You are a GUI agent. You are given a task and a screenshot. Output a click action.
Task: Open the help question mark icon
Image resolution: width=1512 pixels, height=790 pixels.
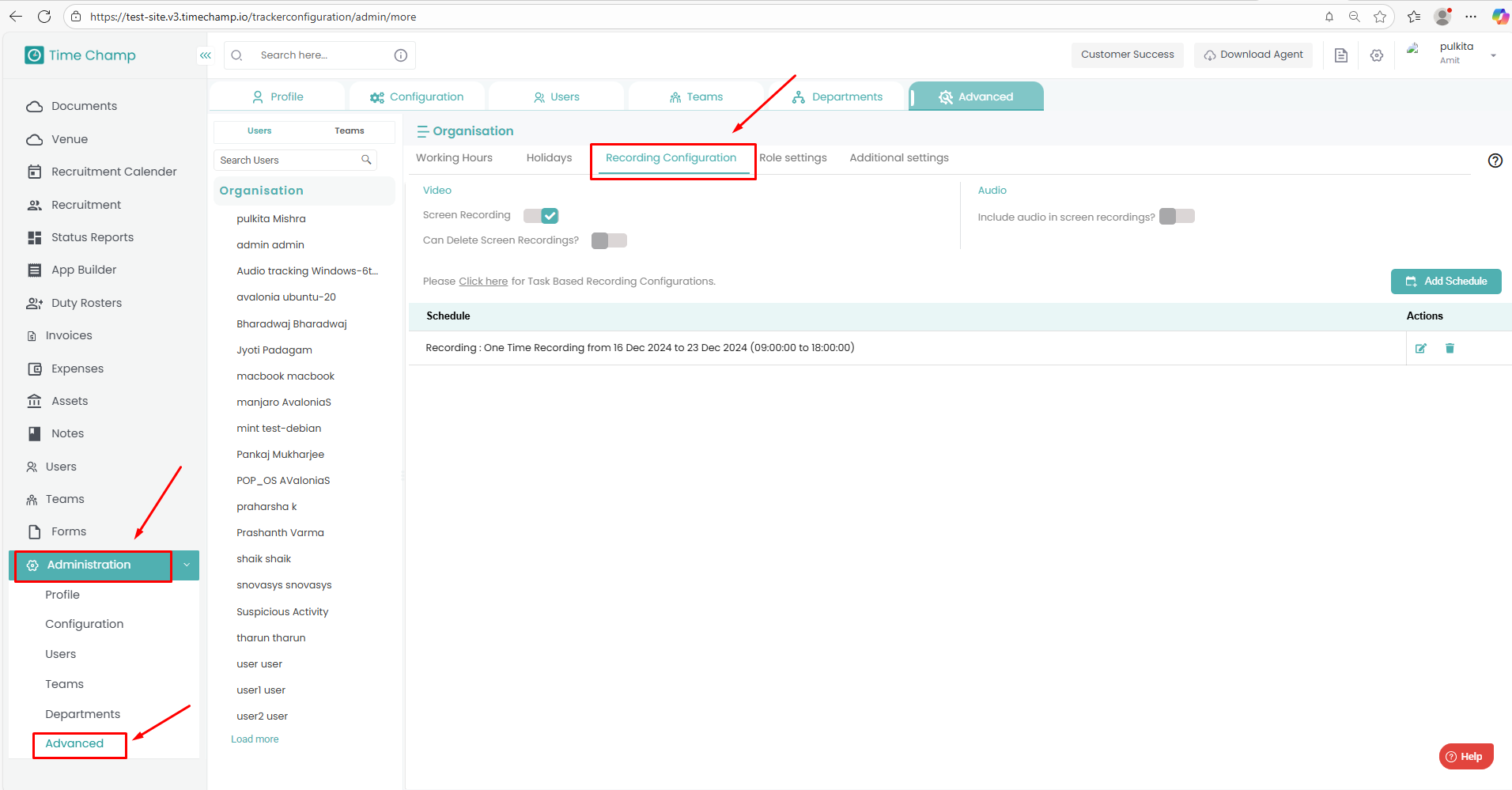pyautogui.click(x=1495, y=161)
